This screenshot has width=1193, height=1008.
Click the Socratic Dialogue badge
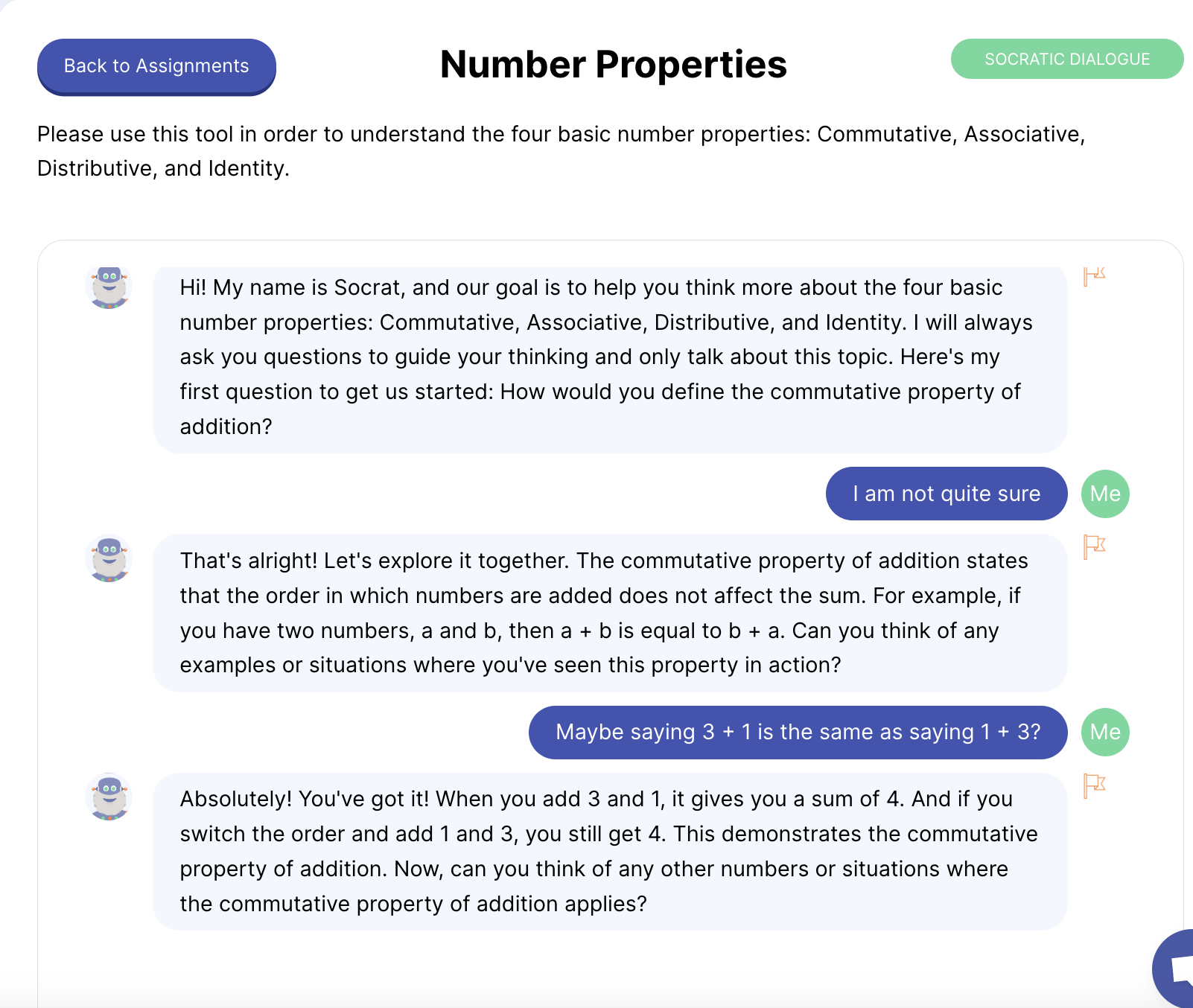point(1066,59)
